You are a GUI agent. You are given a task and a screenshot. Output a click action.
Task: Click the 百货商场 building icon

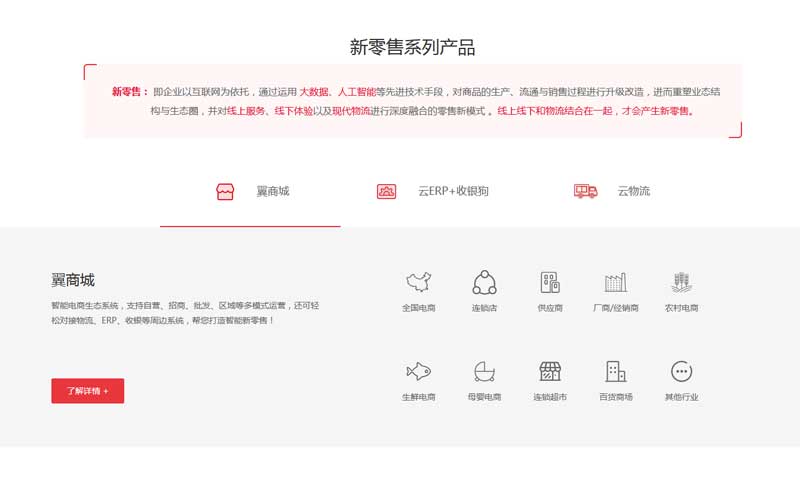pyautogui.click(x=615, y=371)
